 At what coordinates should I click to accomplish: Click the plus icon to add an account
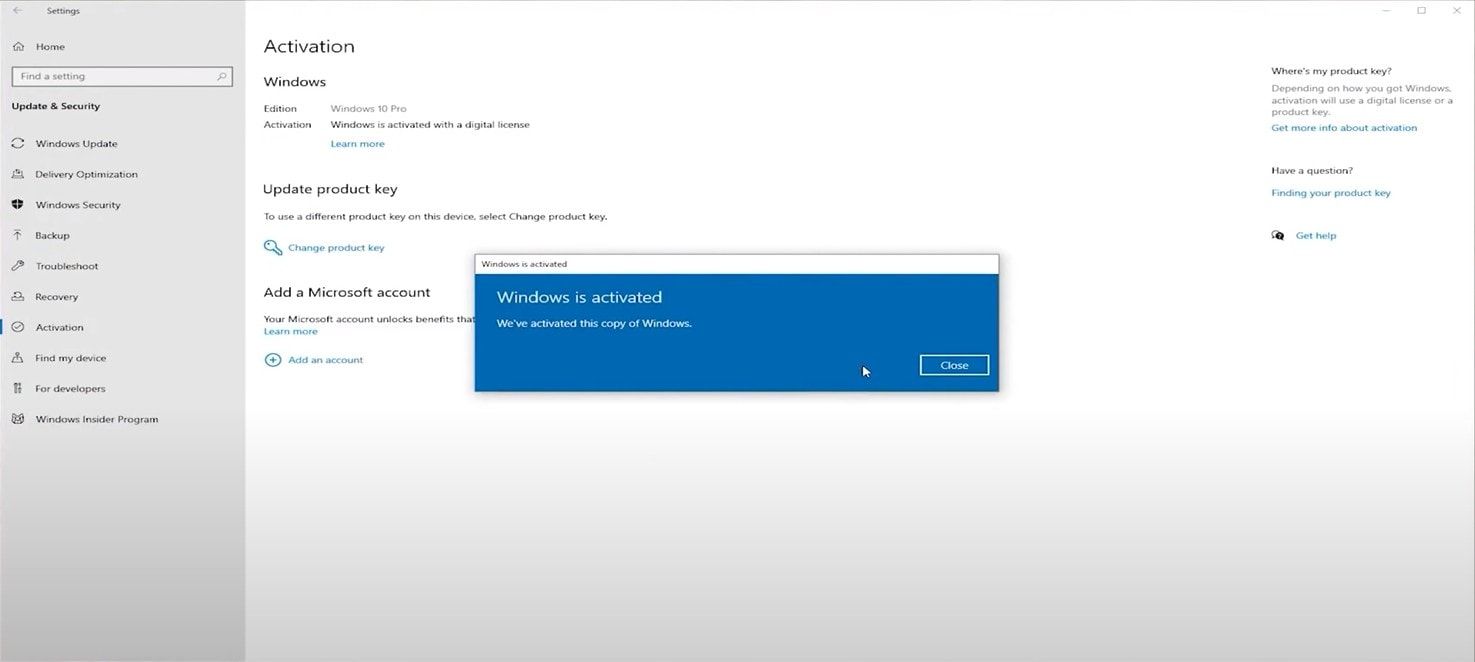[x=273, y=359]
